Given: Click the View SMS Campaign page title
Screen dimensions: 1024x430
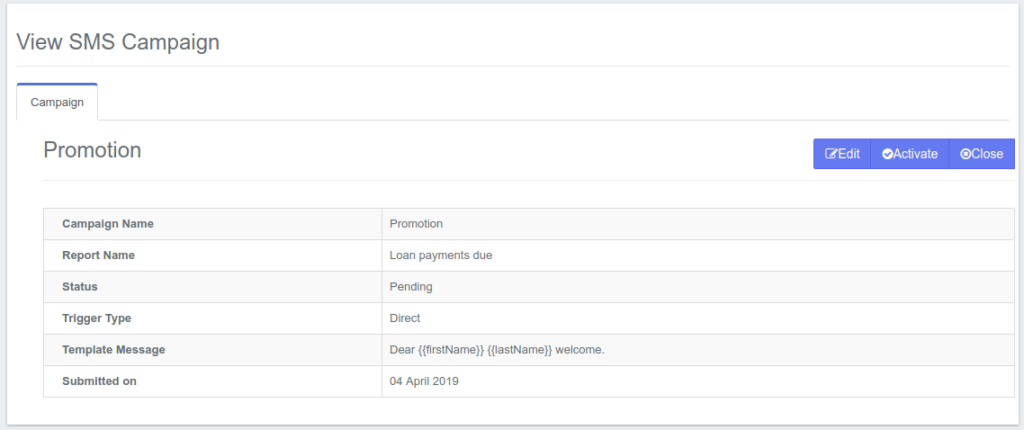Looking at the screenshot, I should point(118,42).
